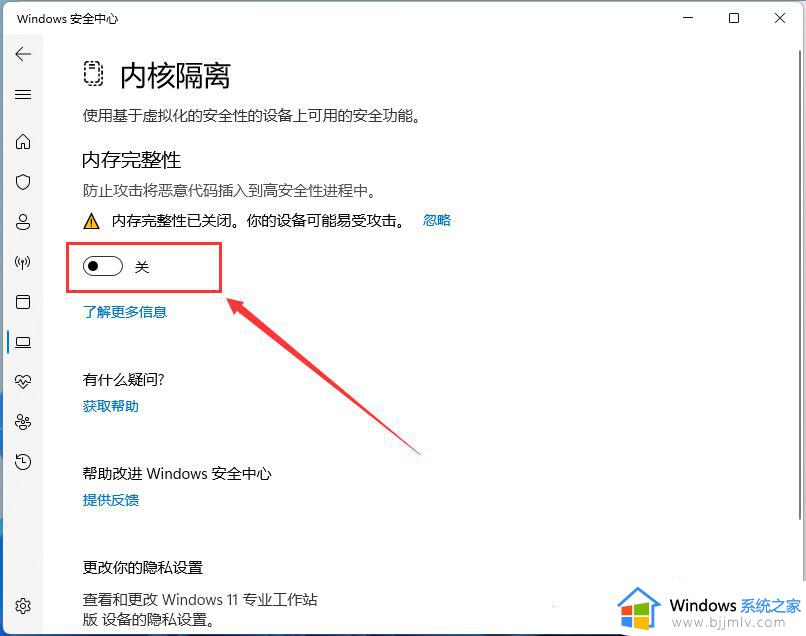
Task: Go to the Home page icon
Action: [x=23, y=142]
